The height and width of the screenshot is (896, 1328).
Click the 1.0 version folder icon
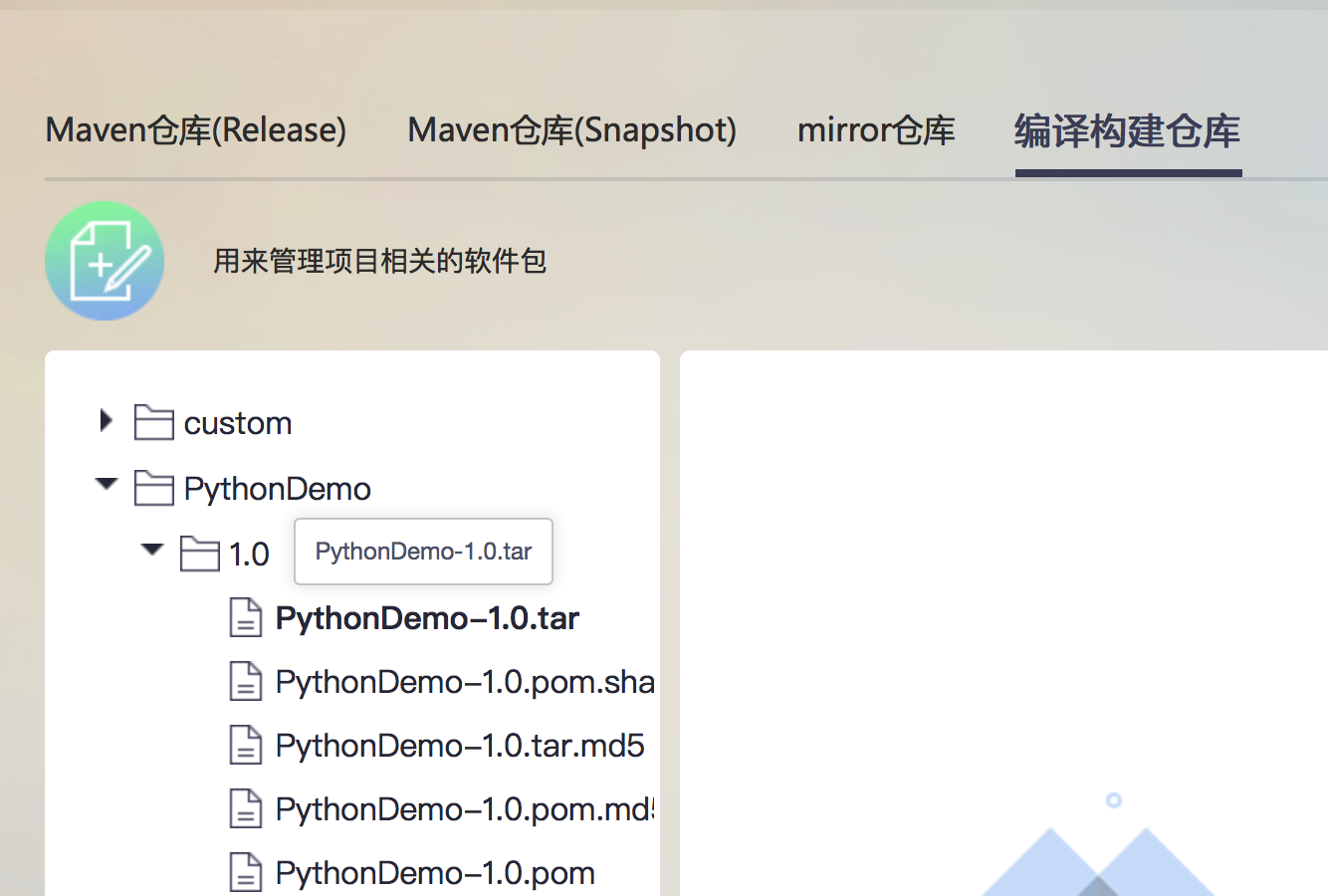[x=199, y=554]
